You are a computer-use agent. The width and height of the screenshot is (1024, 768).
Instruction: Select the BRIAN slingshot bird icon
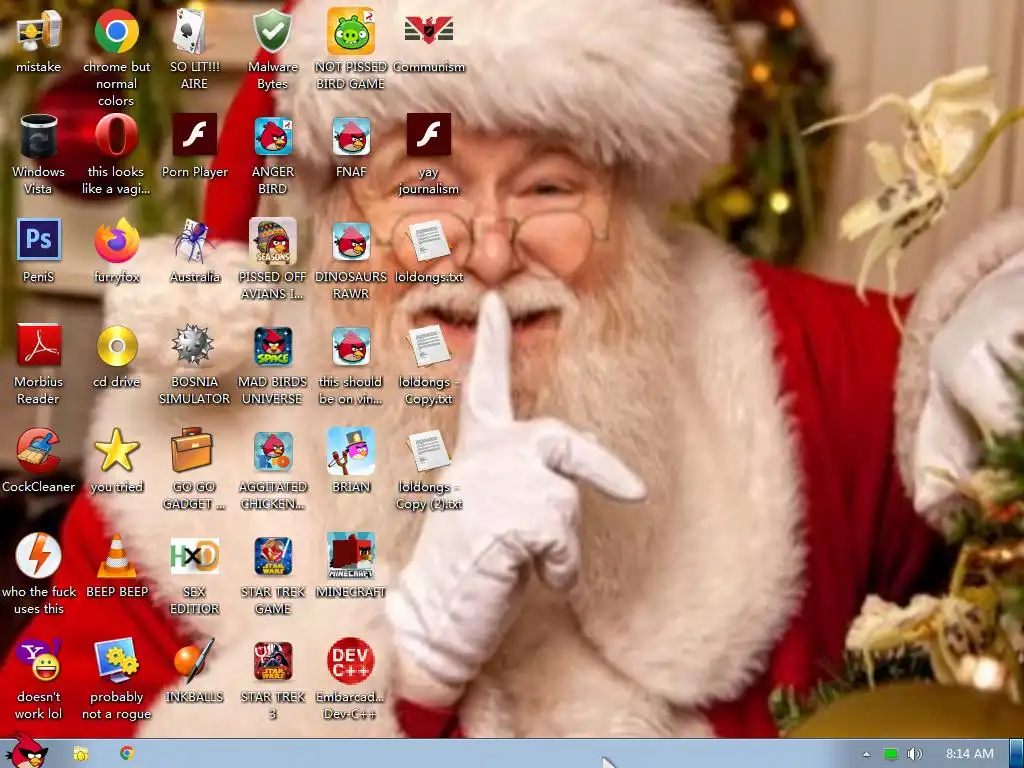(x=351, y=451)
